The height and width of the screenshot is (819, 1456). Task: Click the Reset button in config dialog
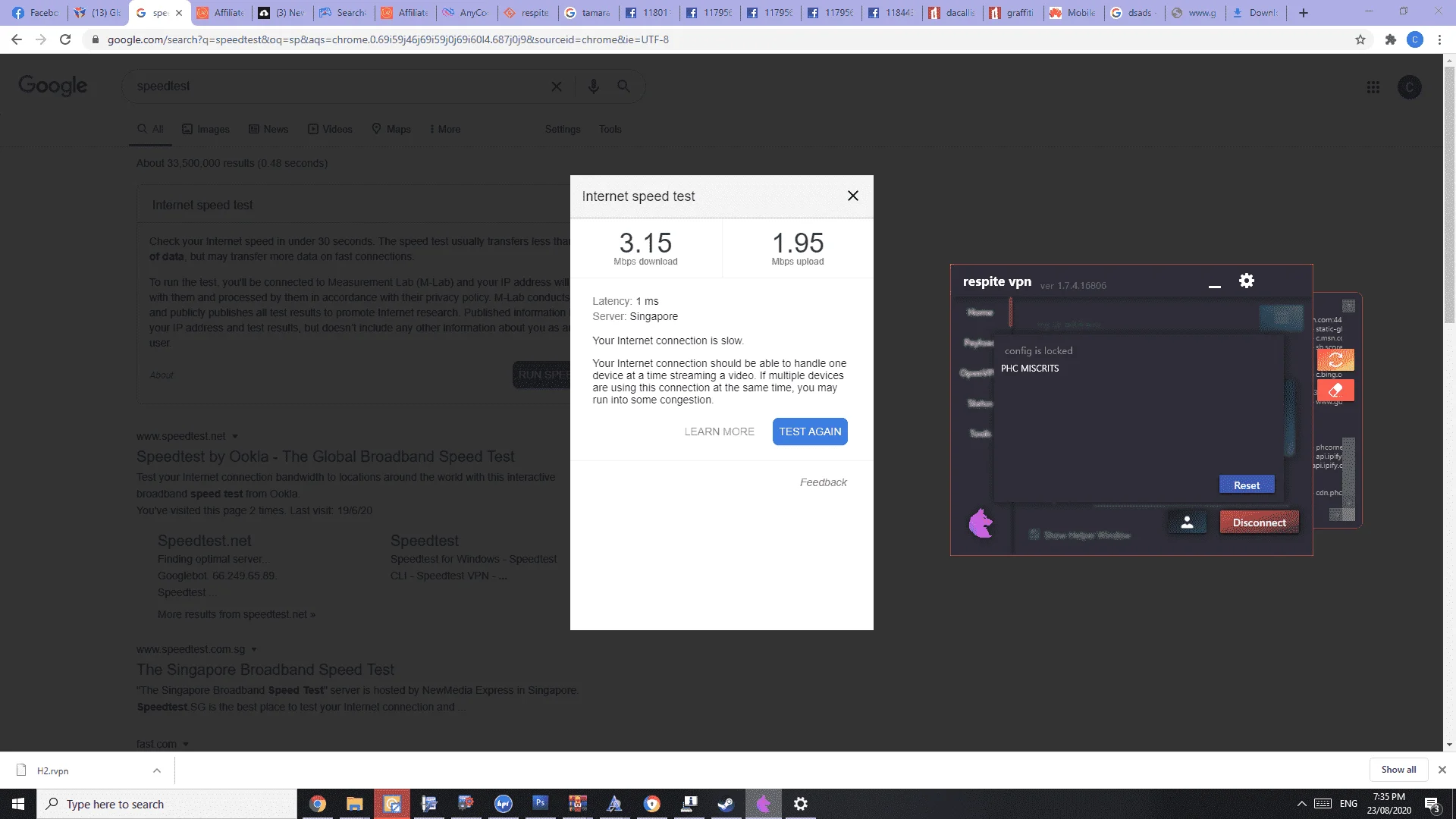click(1247, 485)
